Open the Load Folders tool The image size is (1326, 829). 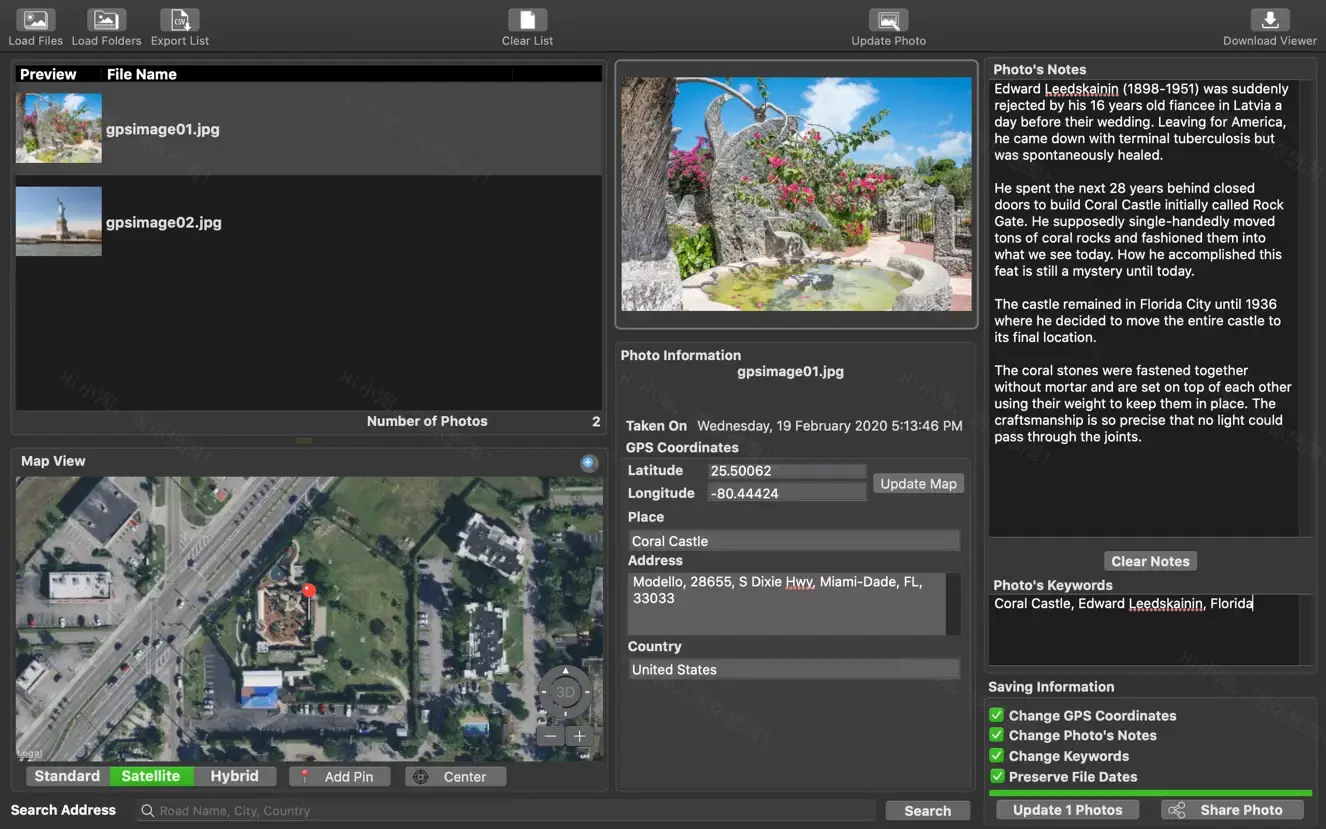(x=106, y=17)
